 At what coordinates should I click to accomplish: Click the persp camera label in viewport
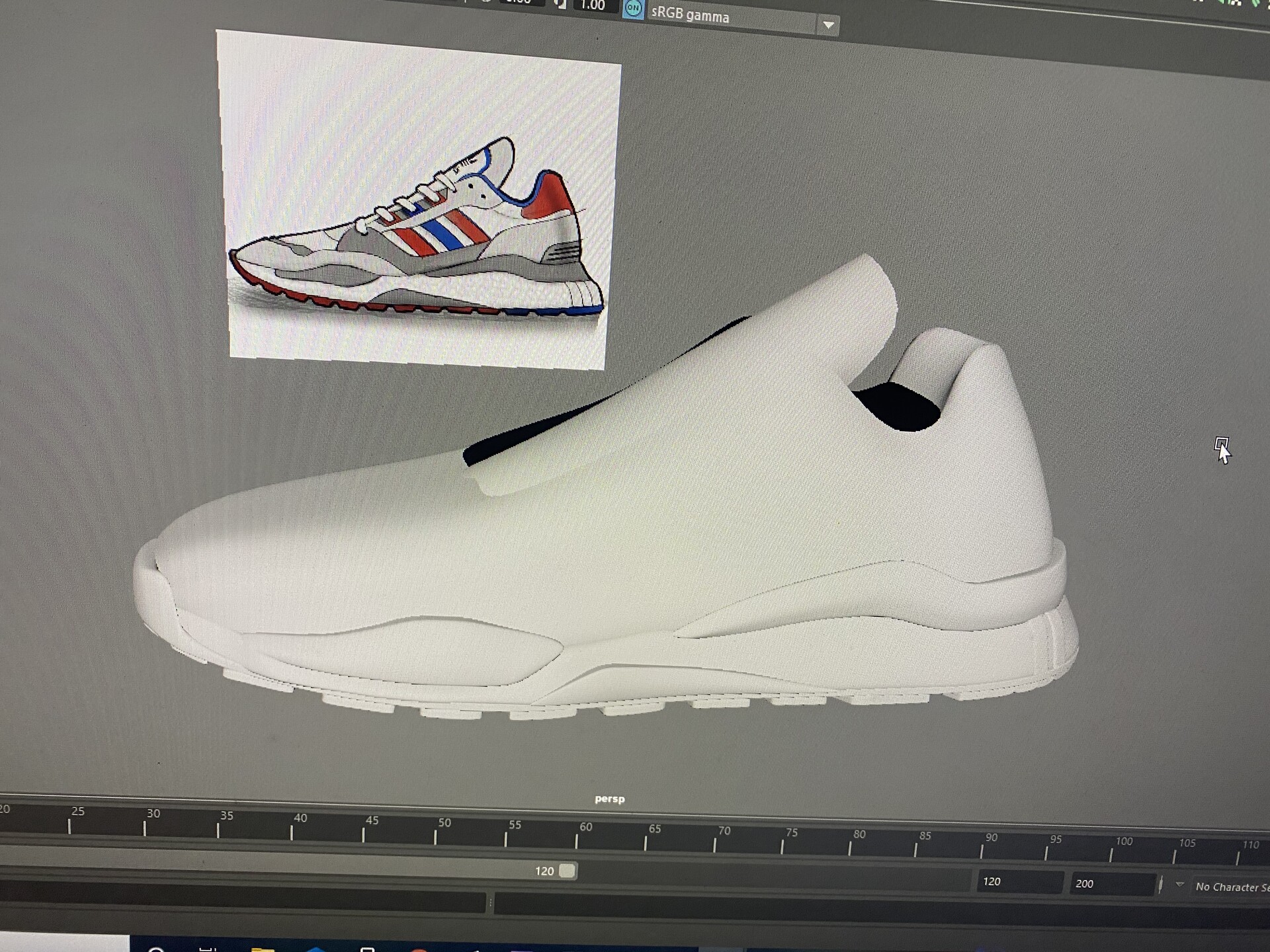coord(609,799)
